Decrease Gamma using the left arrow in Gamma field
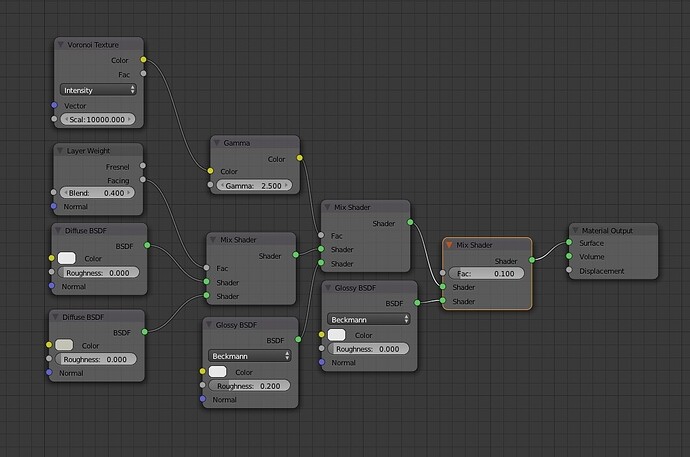690x457 pixels. [x=222, y=185]
